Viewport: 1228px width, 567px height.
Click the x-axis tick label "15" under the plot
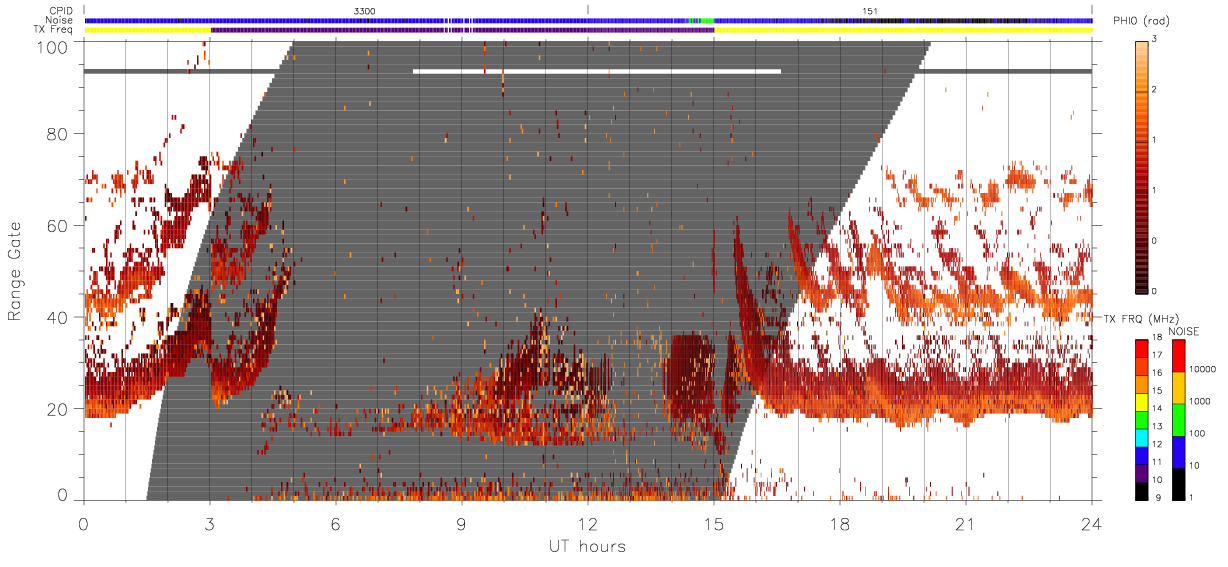pyautogui.click(x=714, y=523)
